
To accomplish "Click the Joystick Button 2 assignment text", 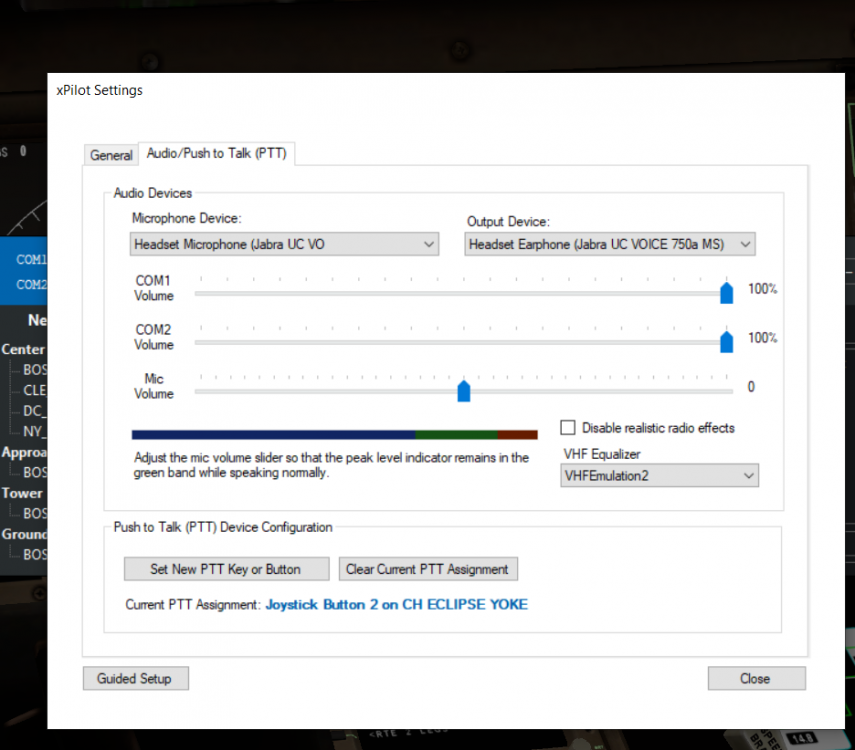I will (x=396, y=604).
